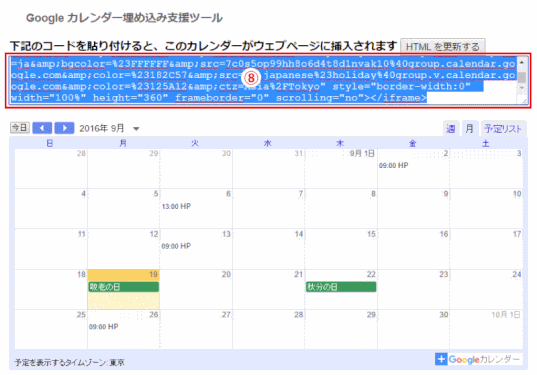
Task: Select day 19 in the calendar
Action: pyautogui.click(x=153, y=274)
